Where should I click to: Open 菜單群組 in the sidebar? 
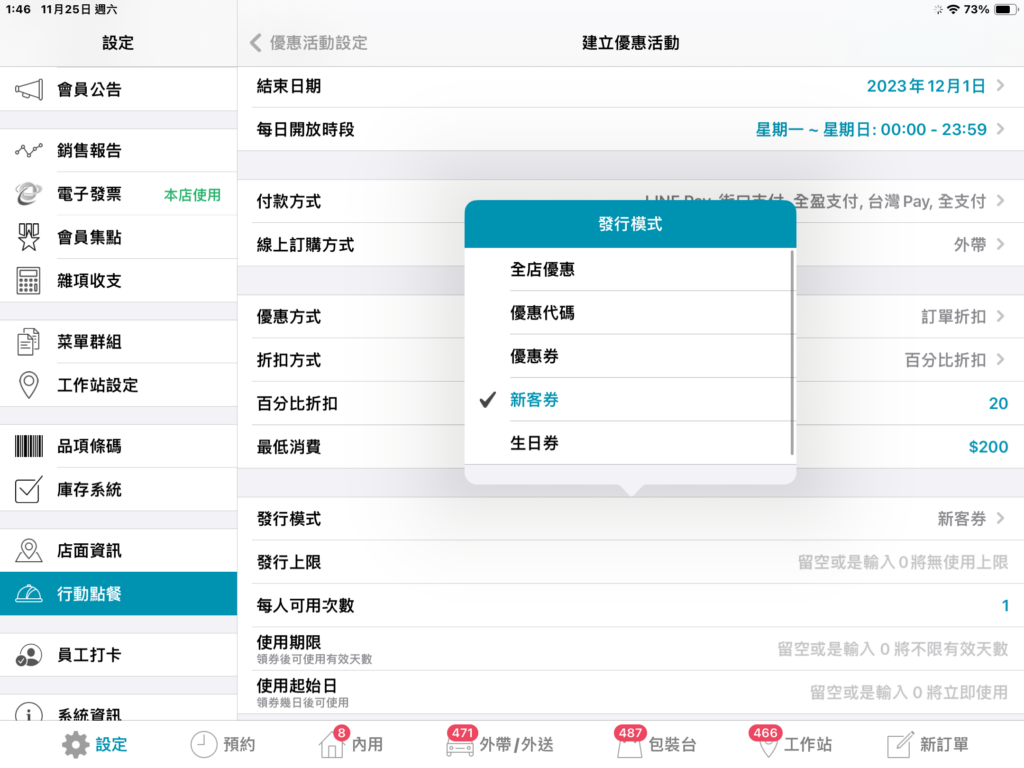click(118, 342)
